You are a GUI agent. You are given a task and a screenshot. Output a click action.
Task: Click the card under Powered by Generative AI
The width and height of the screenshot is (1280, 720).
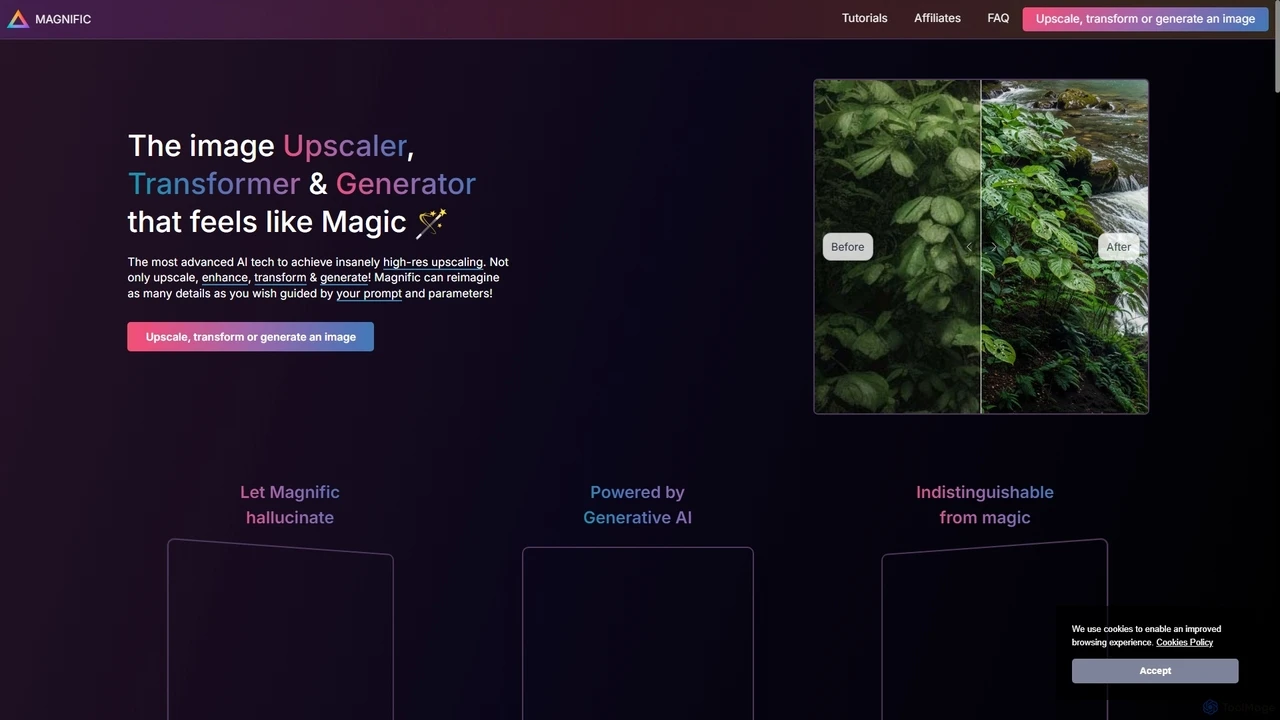click(637, 633)
